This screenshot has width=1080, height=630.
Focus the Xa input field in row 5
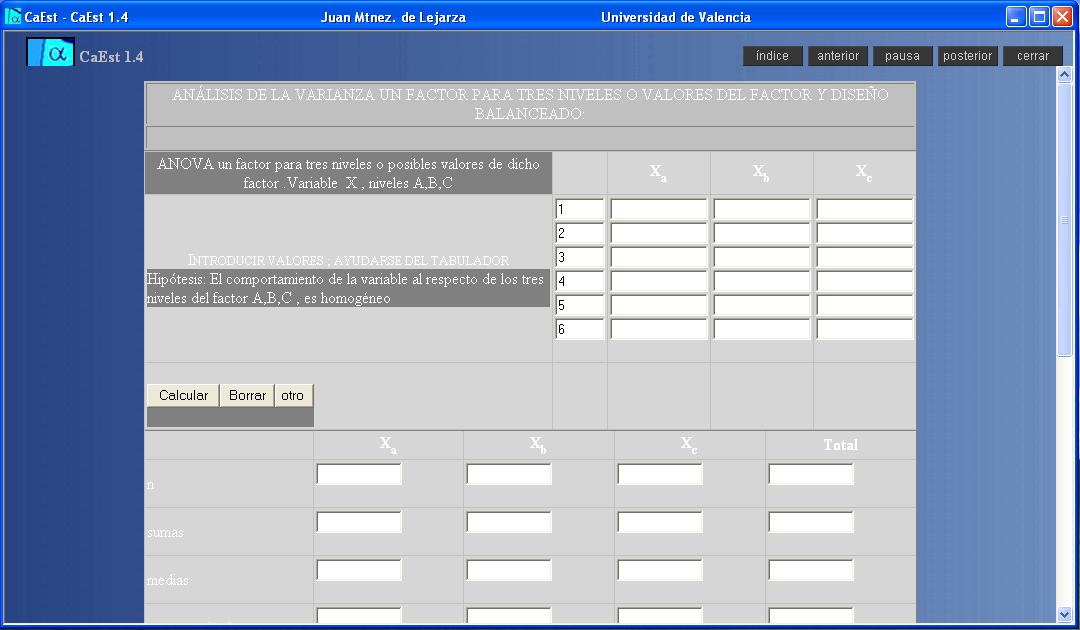click(658, 305)
